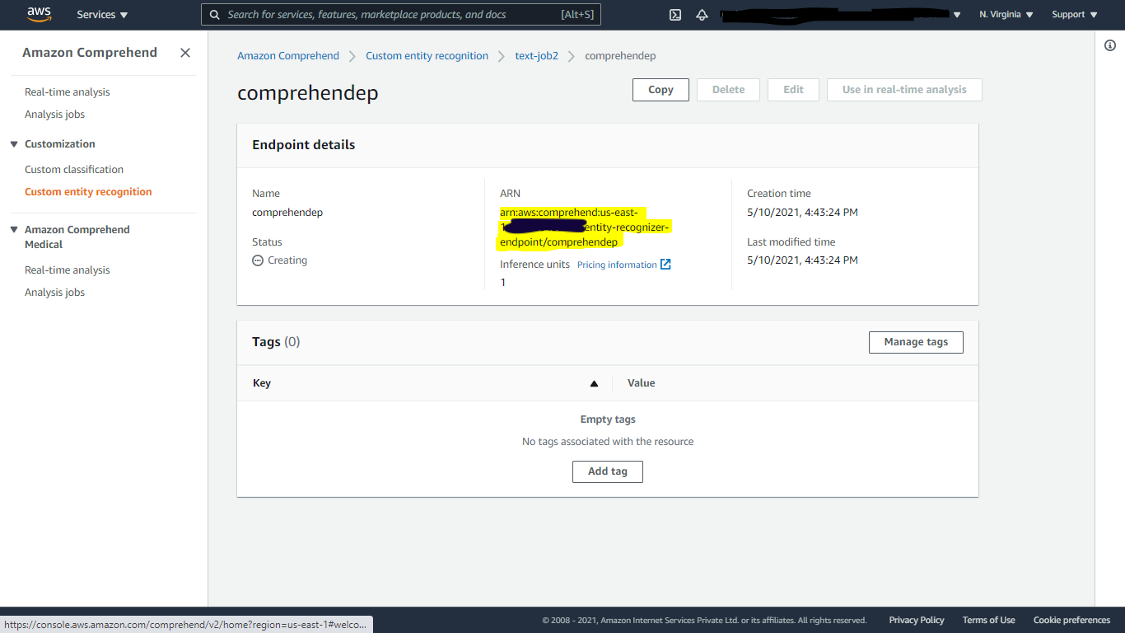Sort the Key column using its arrow
The width and height of the screenshot is (1125, 633).
pos(593,383)
